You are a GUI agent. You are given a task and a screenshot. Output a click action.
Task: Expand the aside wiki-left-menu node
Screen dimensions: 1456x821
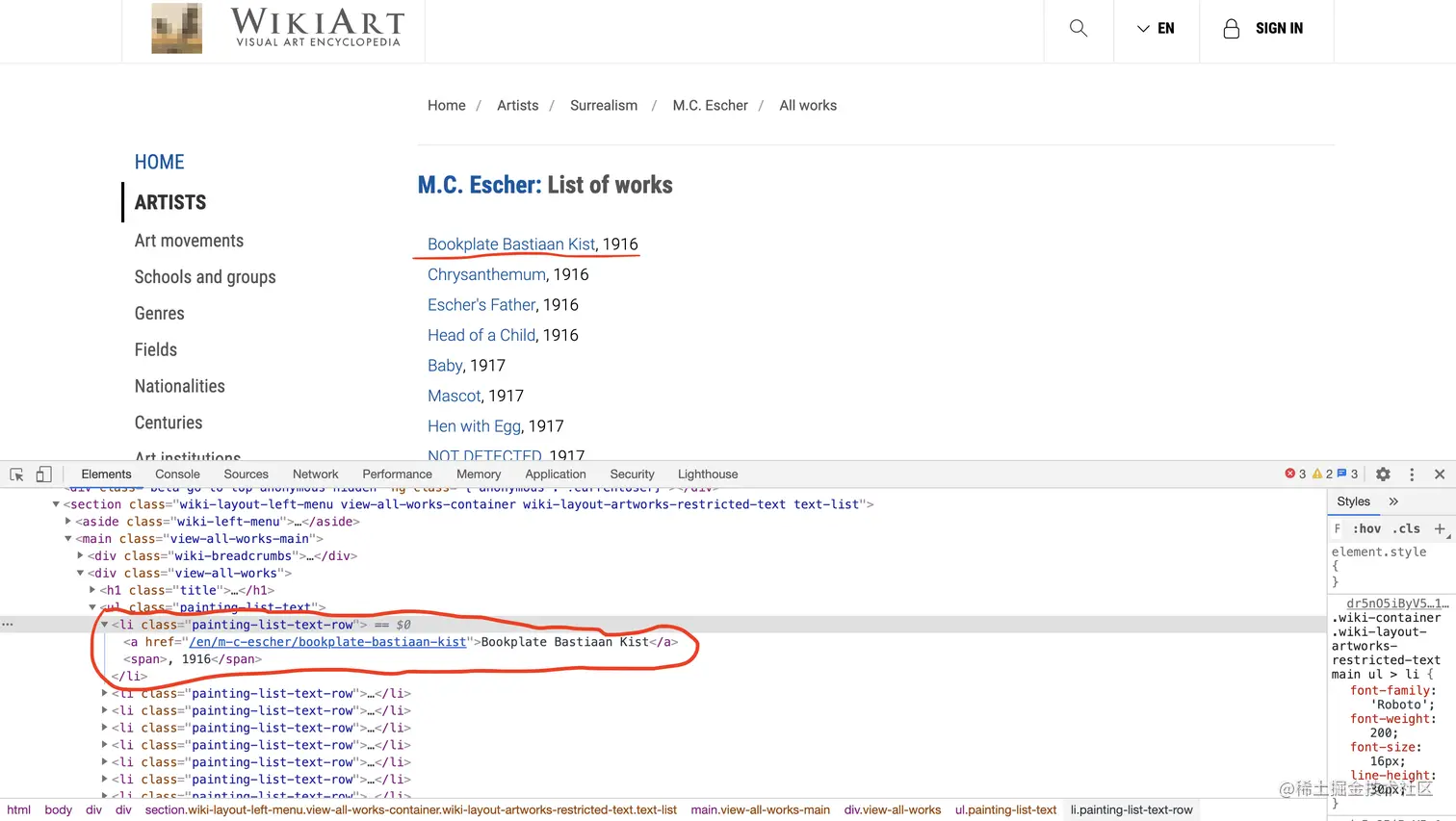click(x=67, y=522)
